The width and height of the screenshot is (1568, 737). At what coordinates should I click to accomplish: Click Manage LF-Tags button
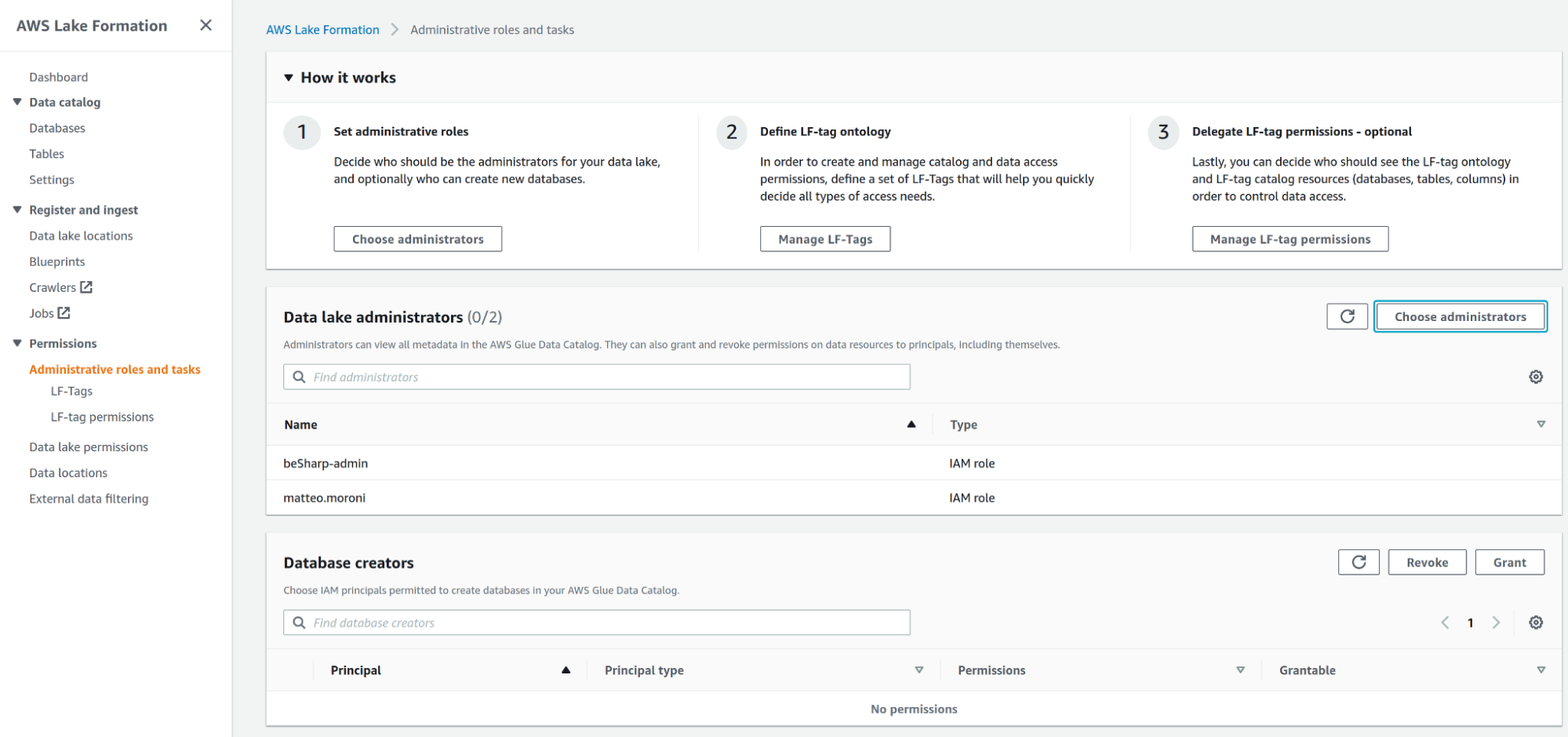point(825,239)
